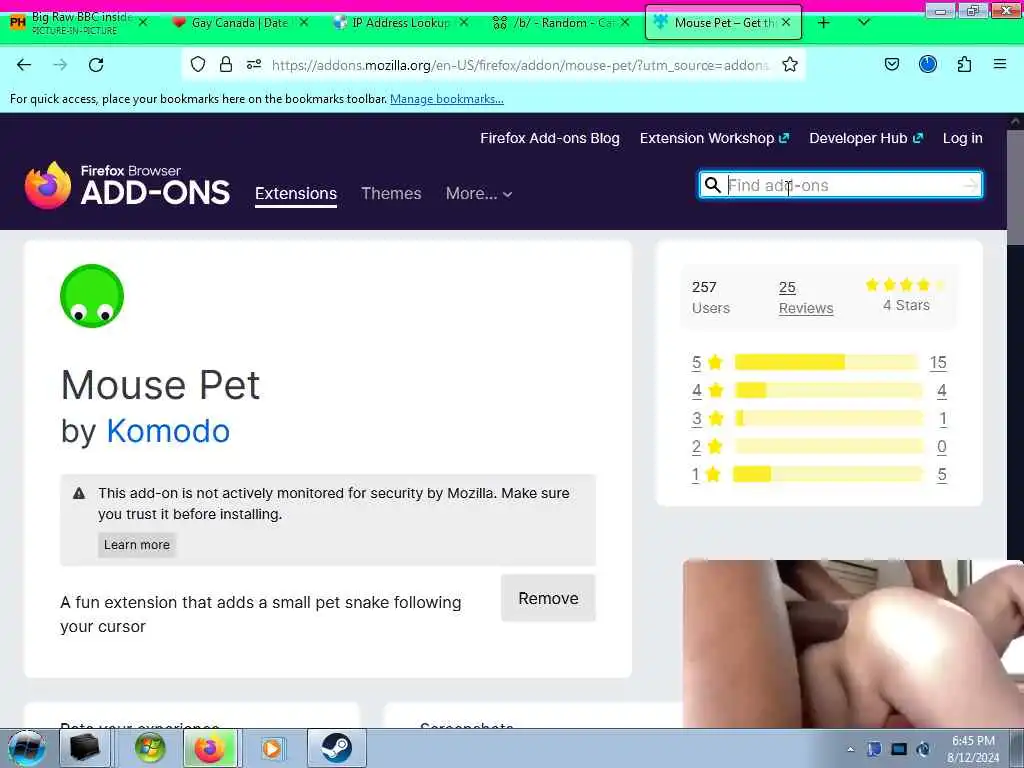Open Steam from the taskbar
The width and height of the screenshot is (1024, 768).
pyautogui.click(x=336, y=748)
